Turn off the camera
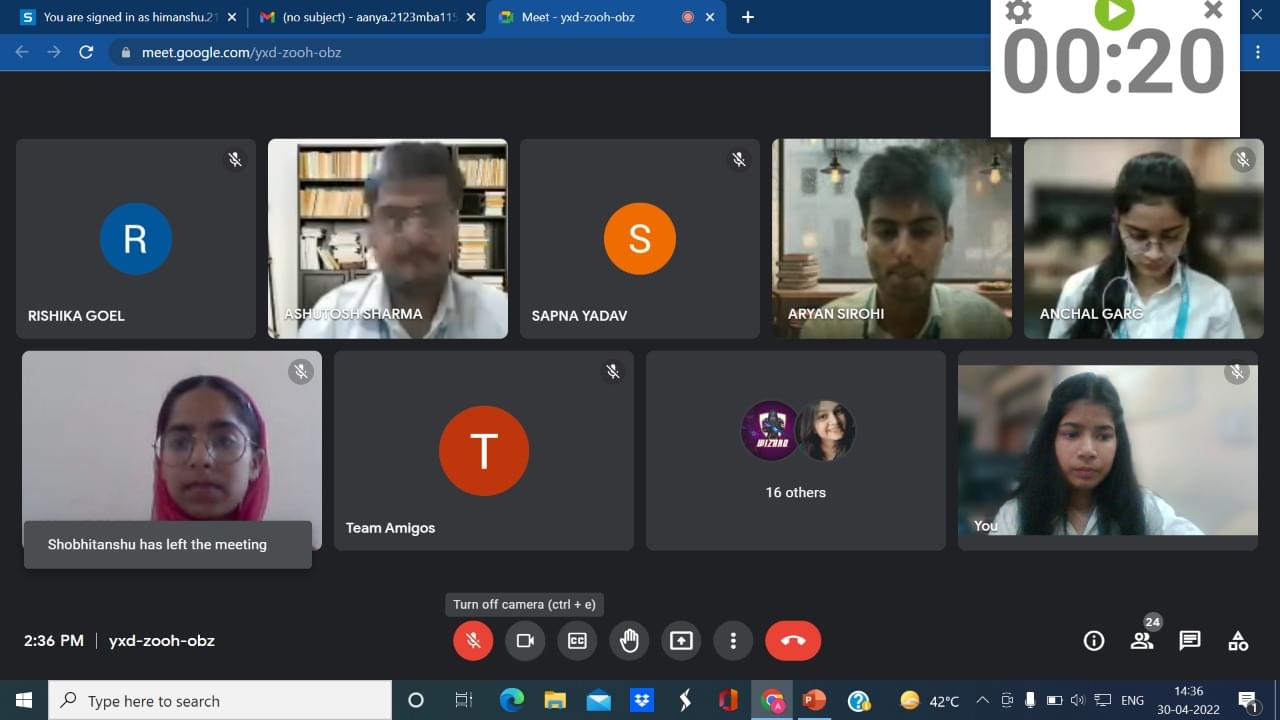The width and height of the screenshot is (1280, 720). pos(525,641)
